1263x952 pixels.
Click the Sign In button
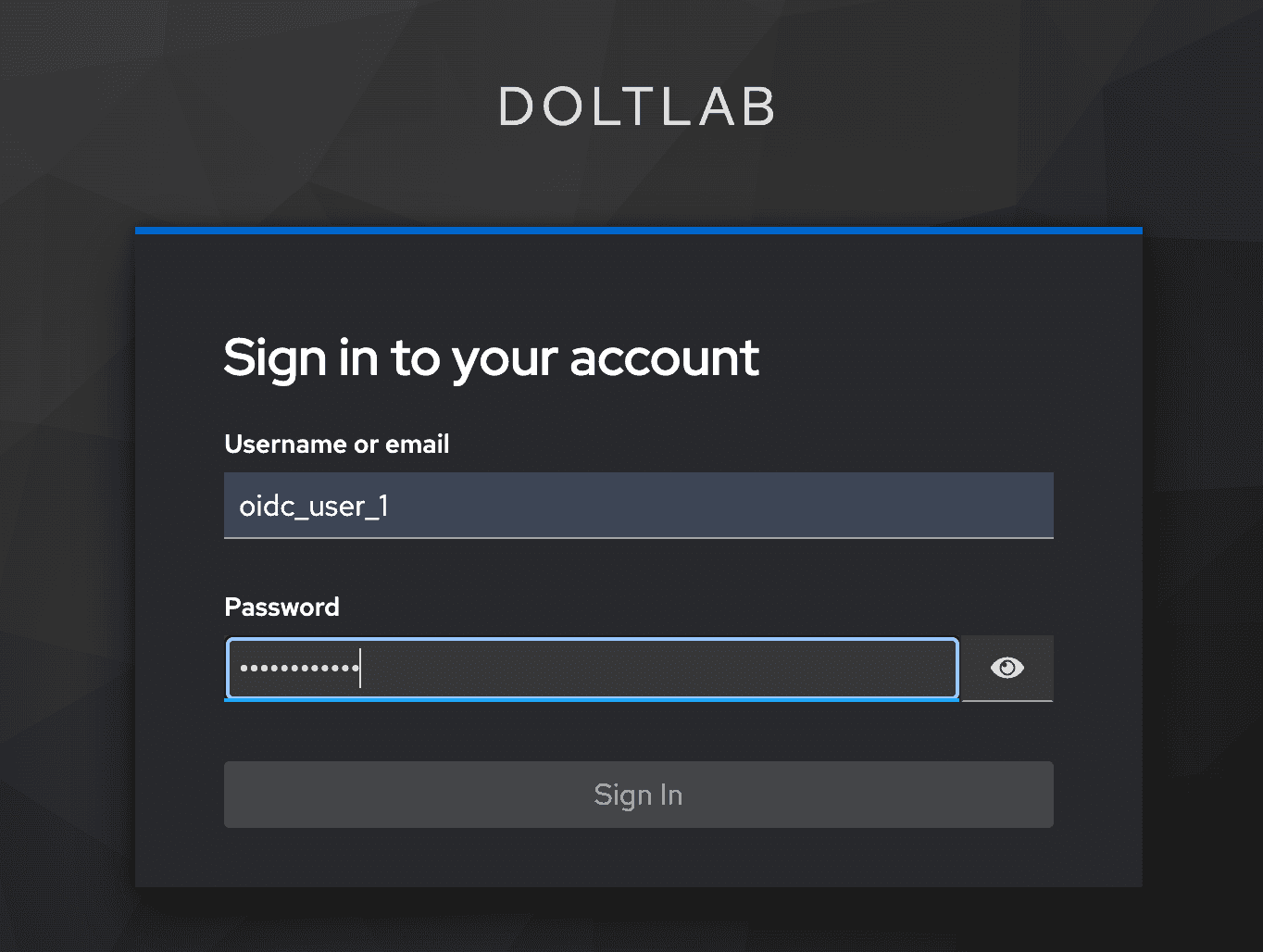pos(638,795)
